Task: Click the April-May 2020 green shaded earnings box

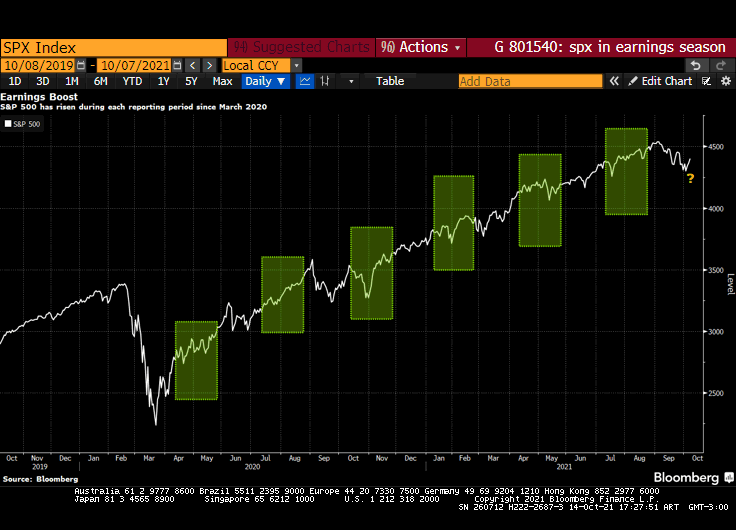Action: coord(196,361)
